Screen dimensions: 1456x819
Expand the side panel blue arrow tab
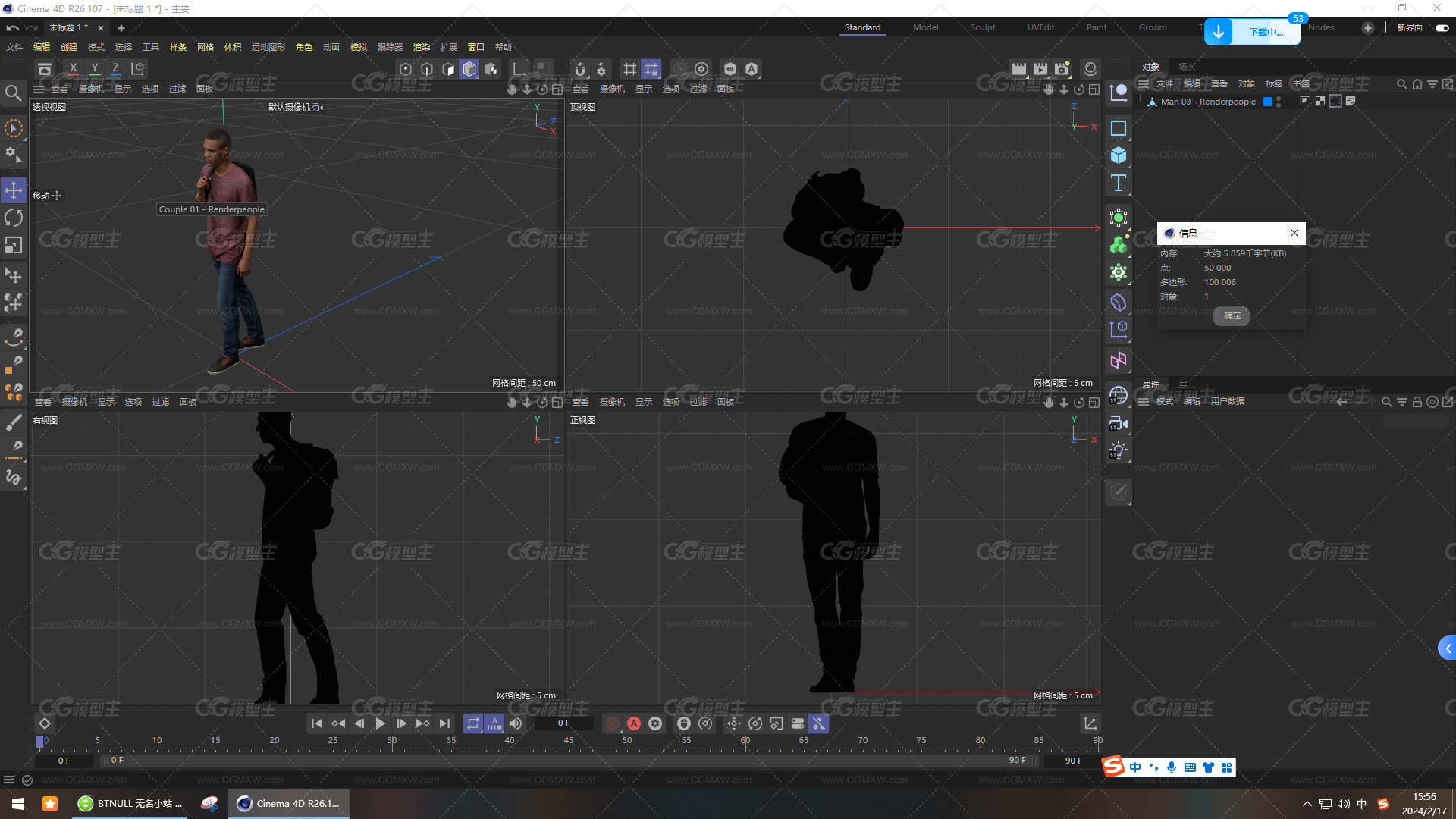coord(1447,648)
